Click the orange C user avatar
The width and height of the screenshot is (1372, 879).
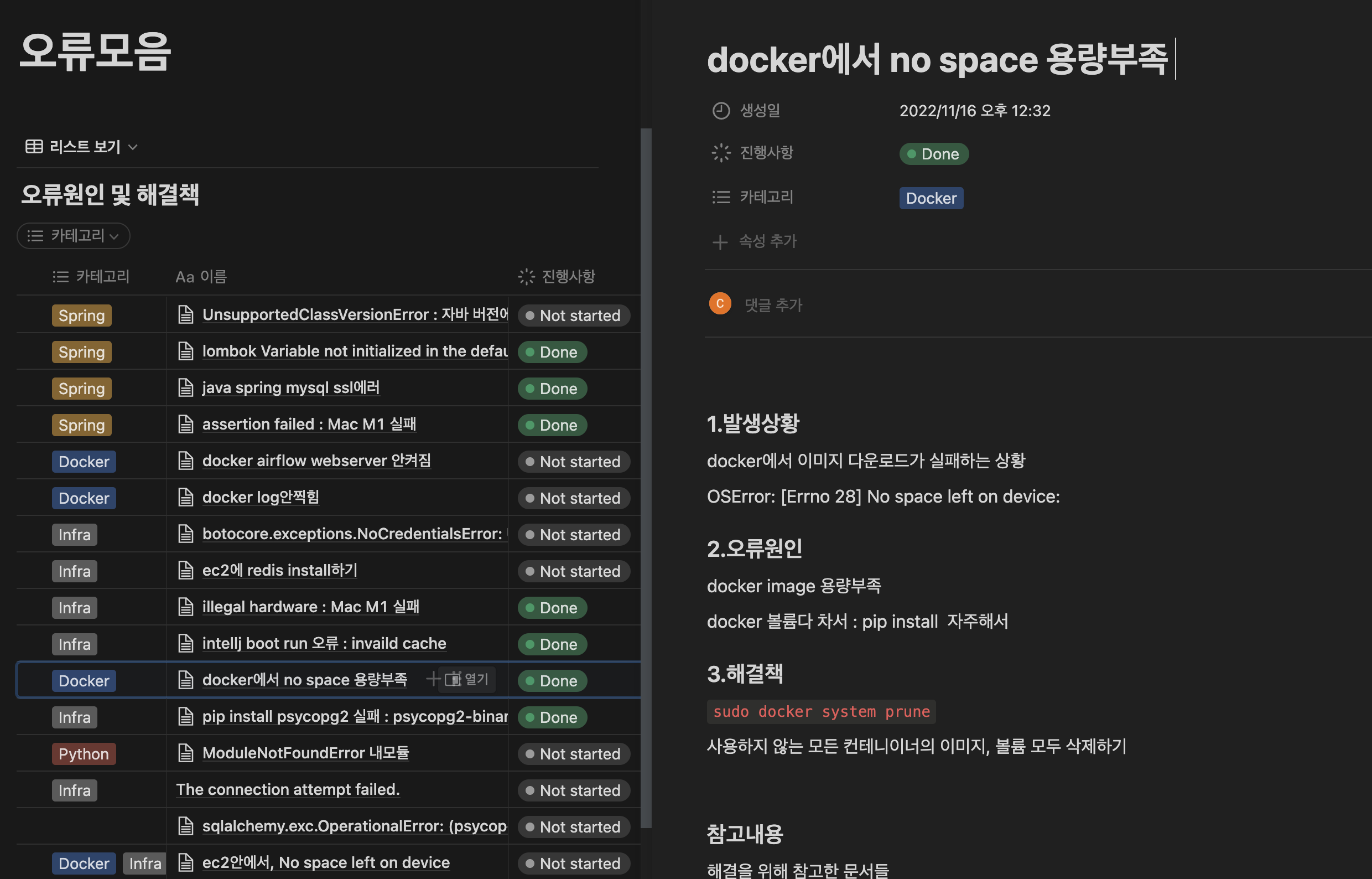pyautogui.click(x=720, y=304)
